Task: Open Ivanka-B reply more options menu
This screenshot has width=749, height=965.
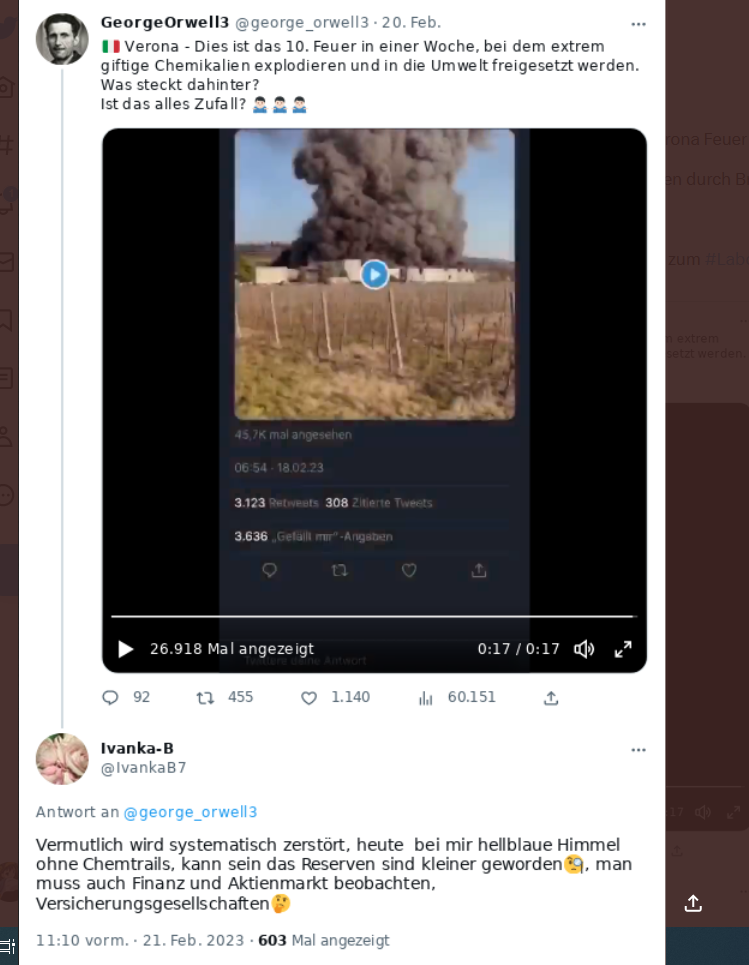Action: click(638, 750)
